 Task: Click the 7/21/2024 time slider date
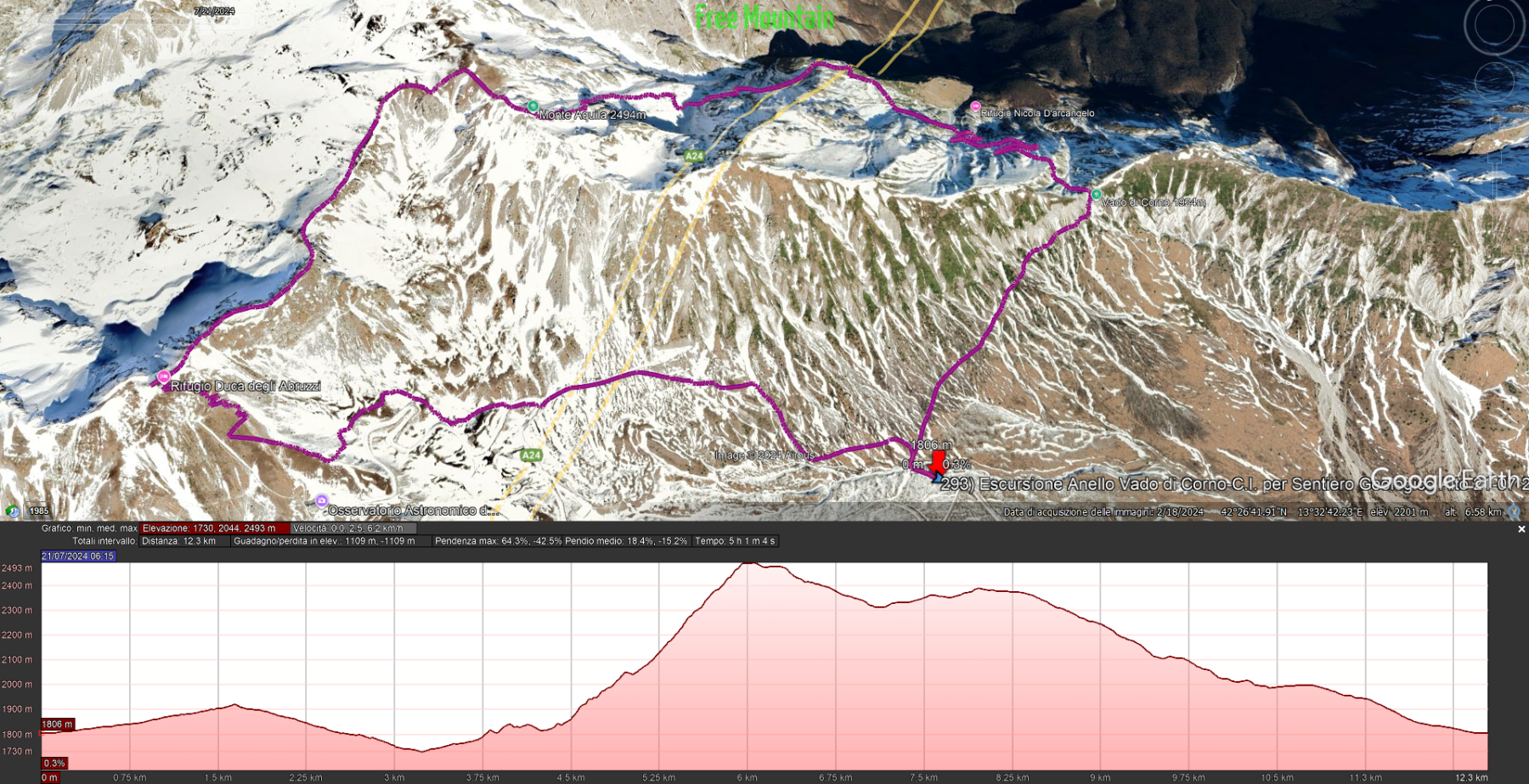pos(214,11)
